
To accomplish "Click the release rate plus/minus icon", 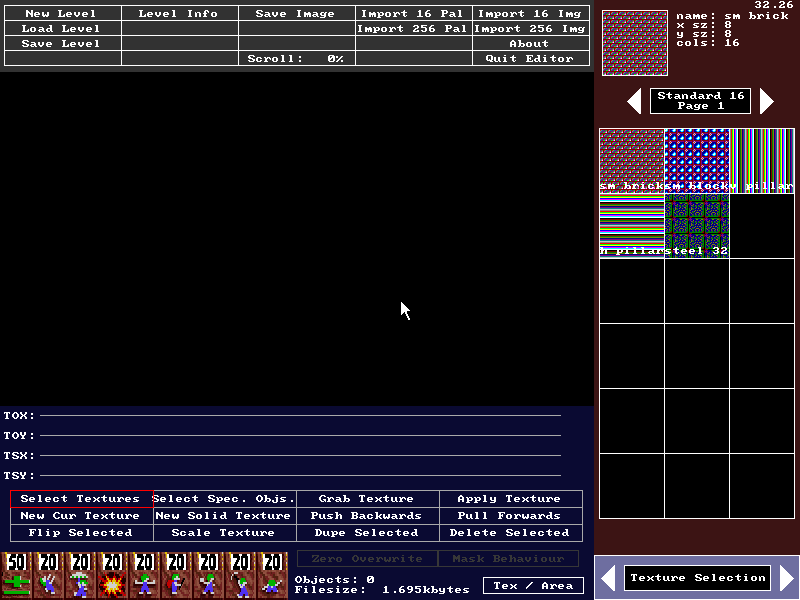I will coord(16,575).
